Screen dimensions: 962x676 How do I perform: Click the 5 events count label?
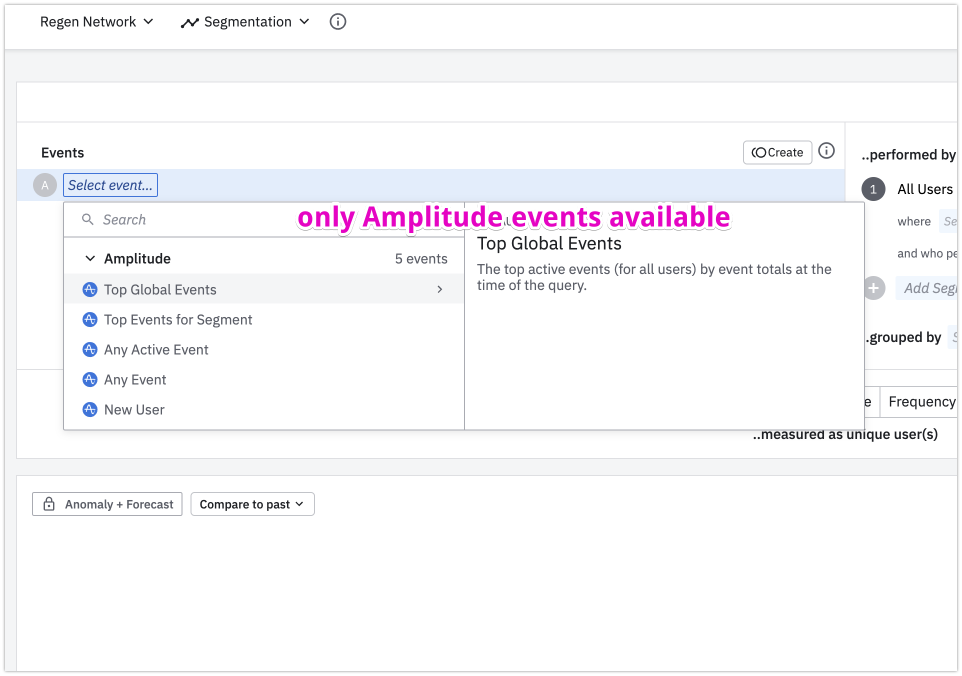point(421,259)
